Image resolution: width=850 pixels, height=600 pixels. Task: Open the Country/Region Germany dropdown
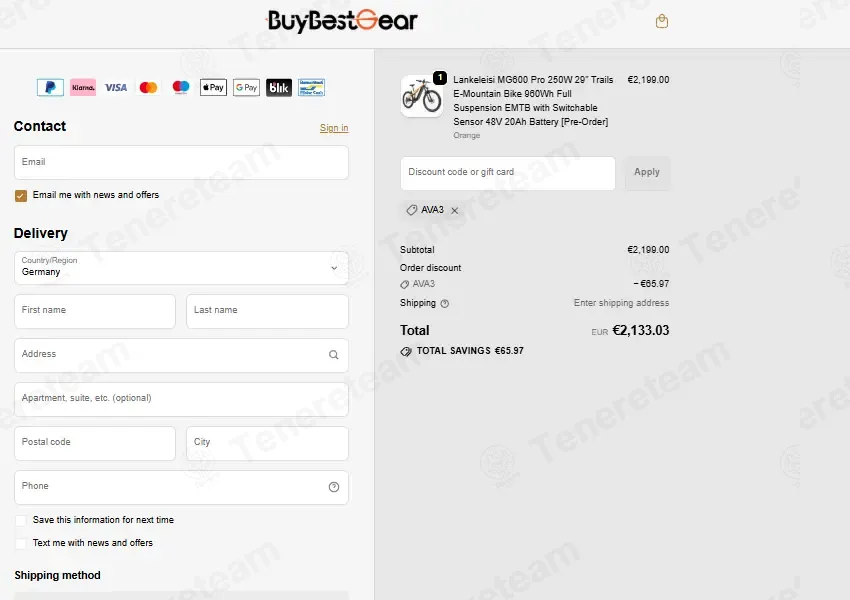click(181, 268)
